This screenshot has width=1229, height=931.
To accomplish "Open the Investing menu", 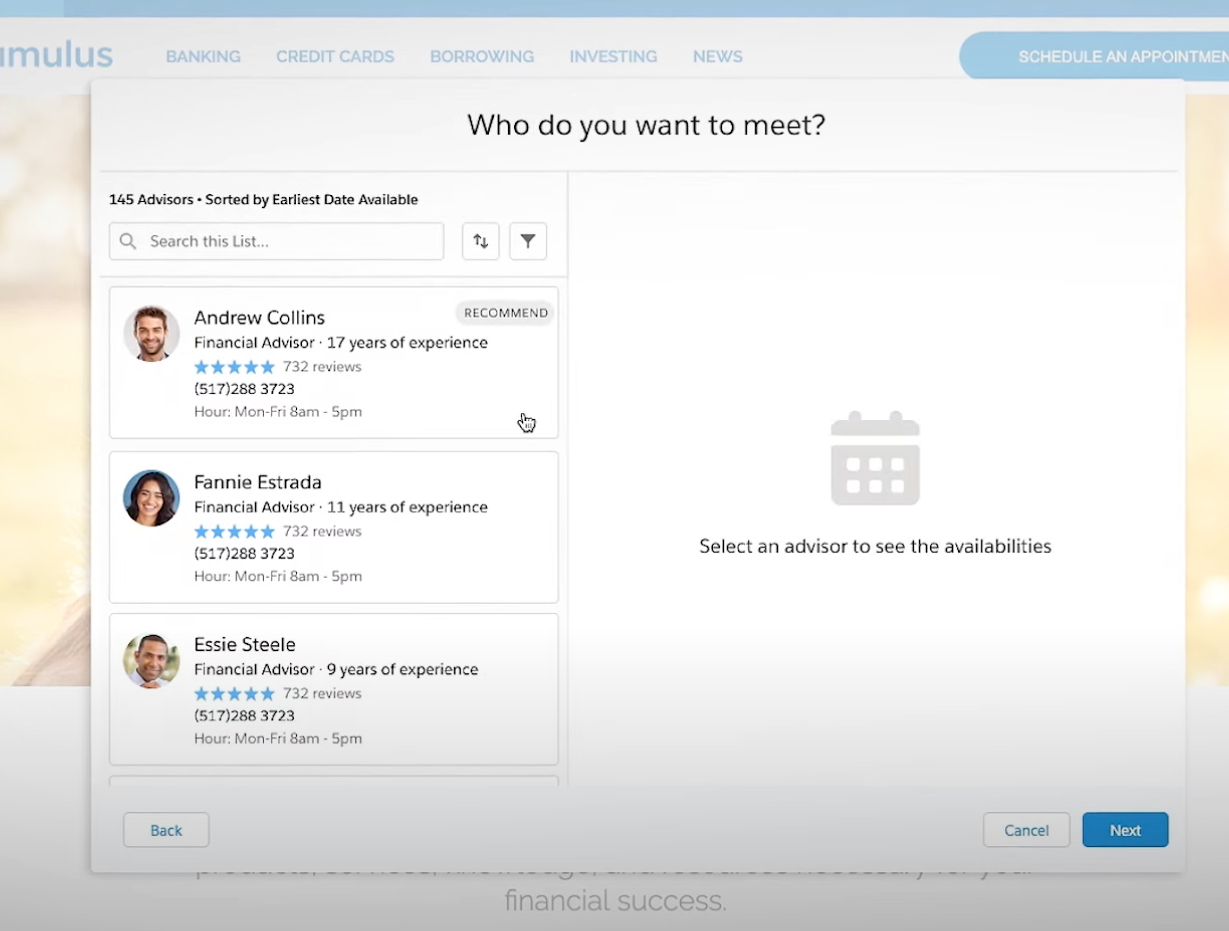I will coord(613,57).
